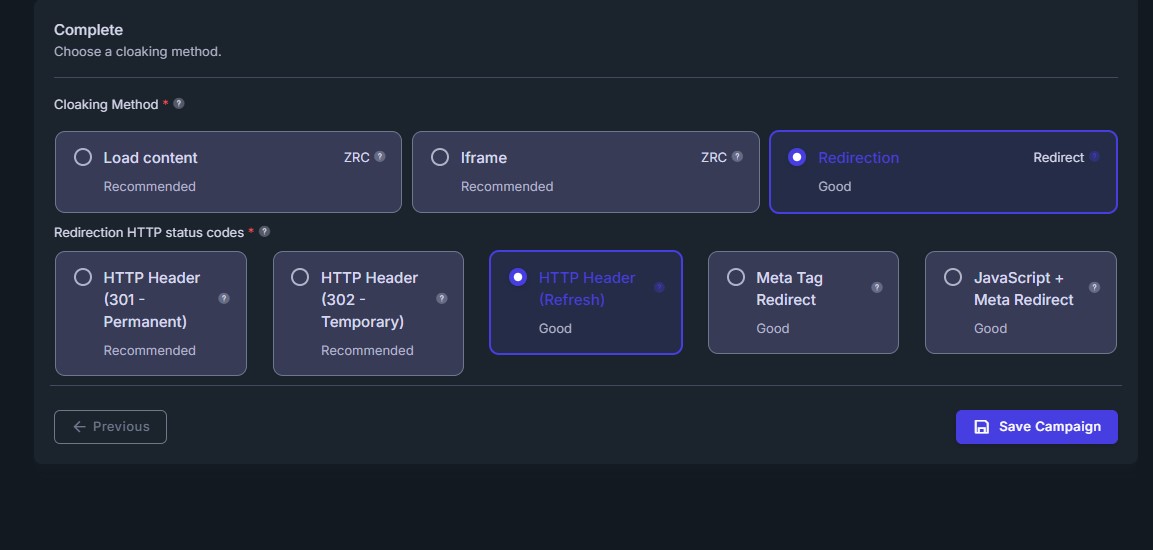Select the Load content radio button
The width and height of the screenshot is (1153, 550).
pyautogui.click(x=83, y=157)
